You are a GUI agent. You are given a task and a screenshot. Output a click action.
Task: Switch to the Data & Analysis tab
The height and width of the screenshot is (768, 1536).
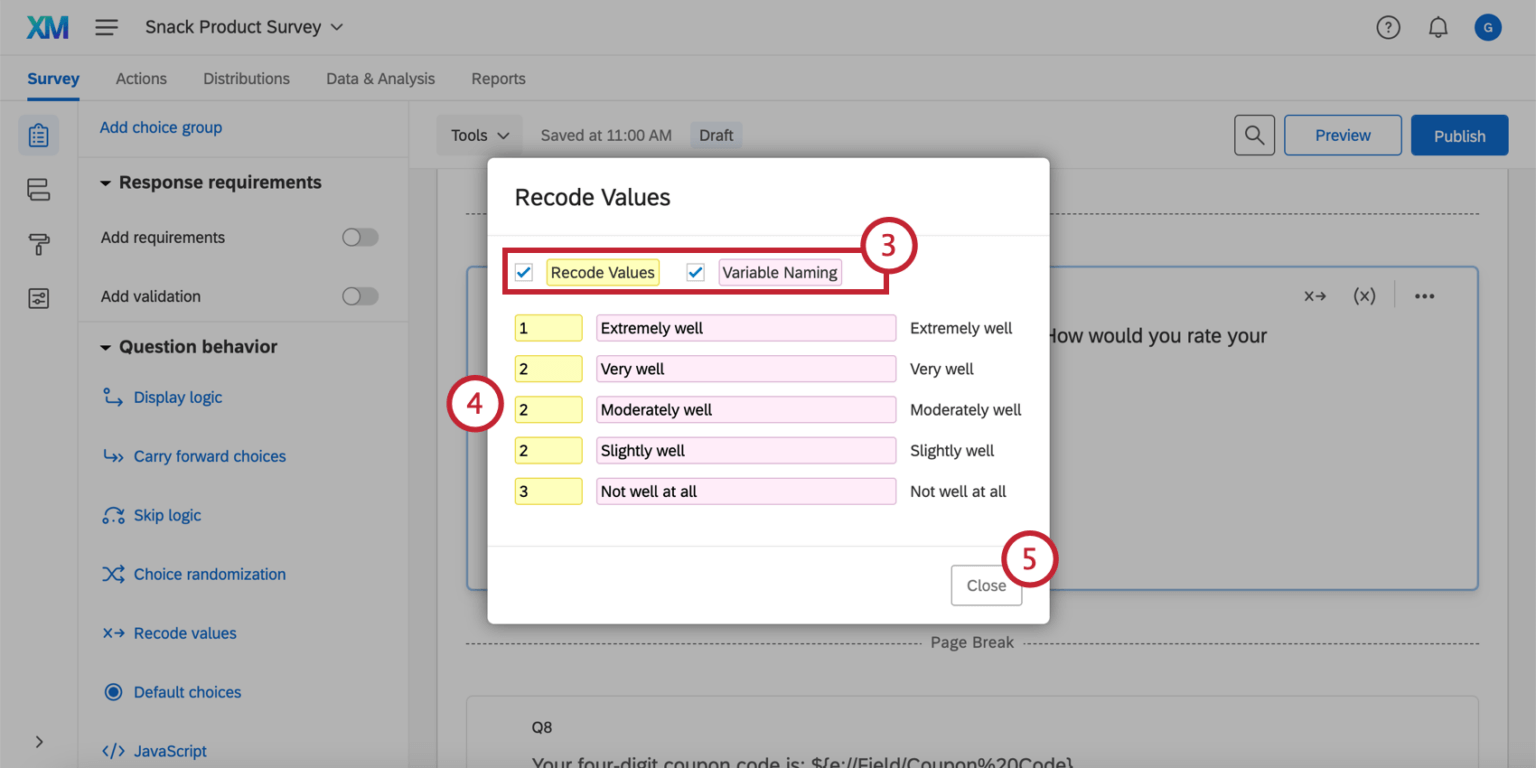coord(380,78)
